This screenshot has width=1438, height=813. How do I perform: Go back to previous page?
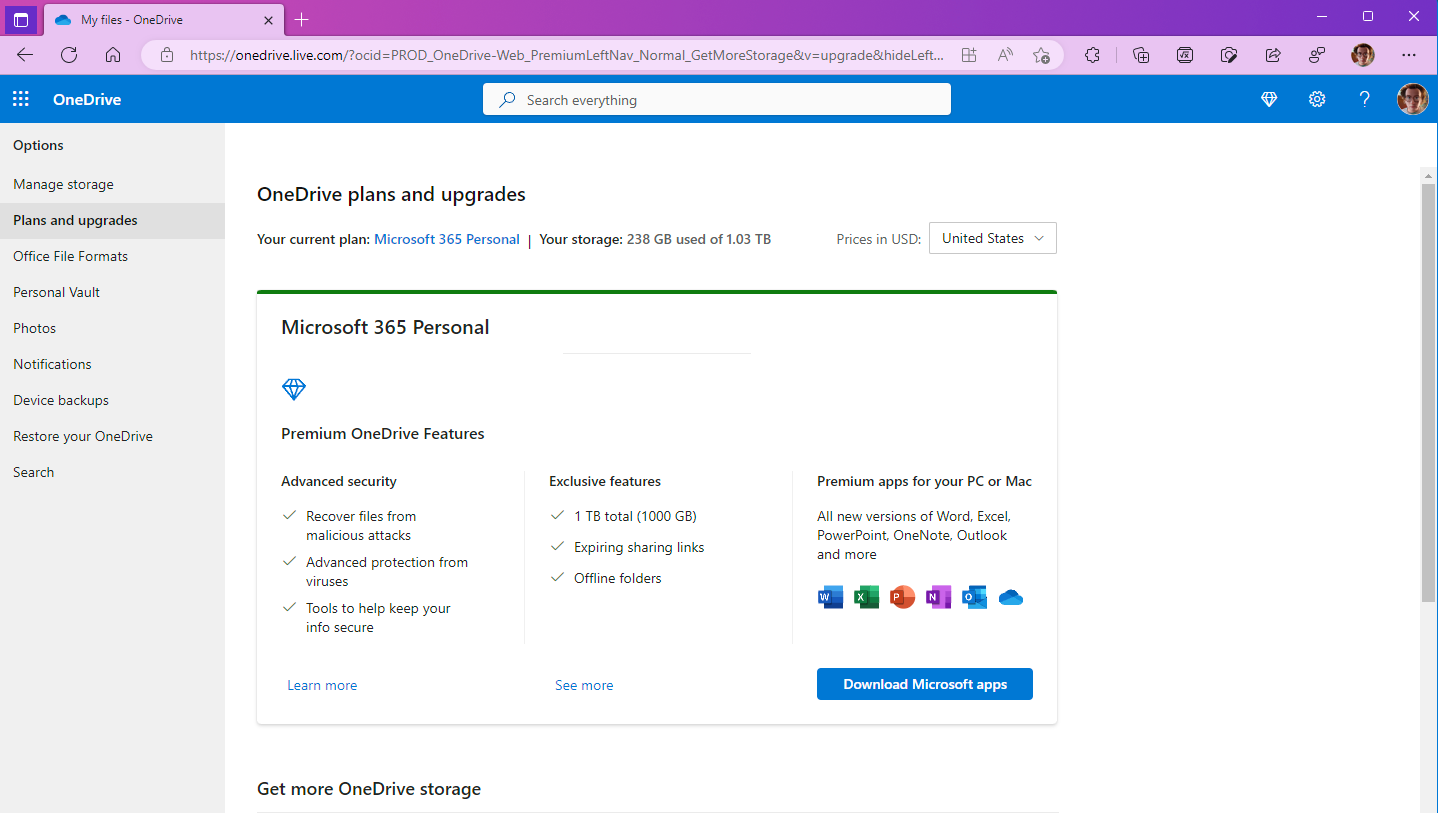tap(25, 55)
